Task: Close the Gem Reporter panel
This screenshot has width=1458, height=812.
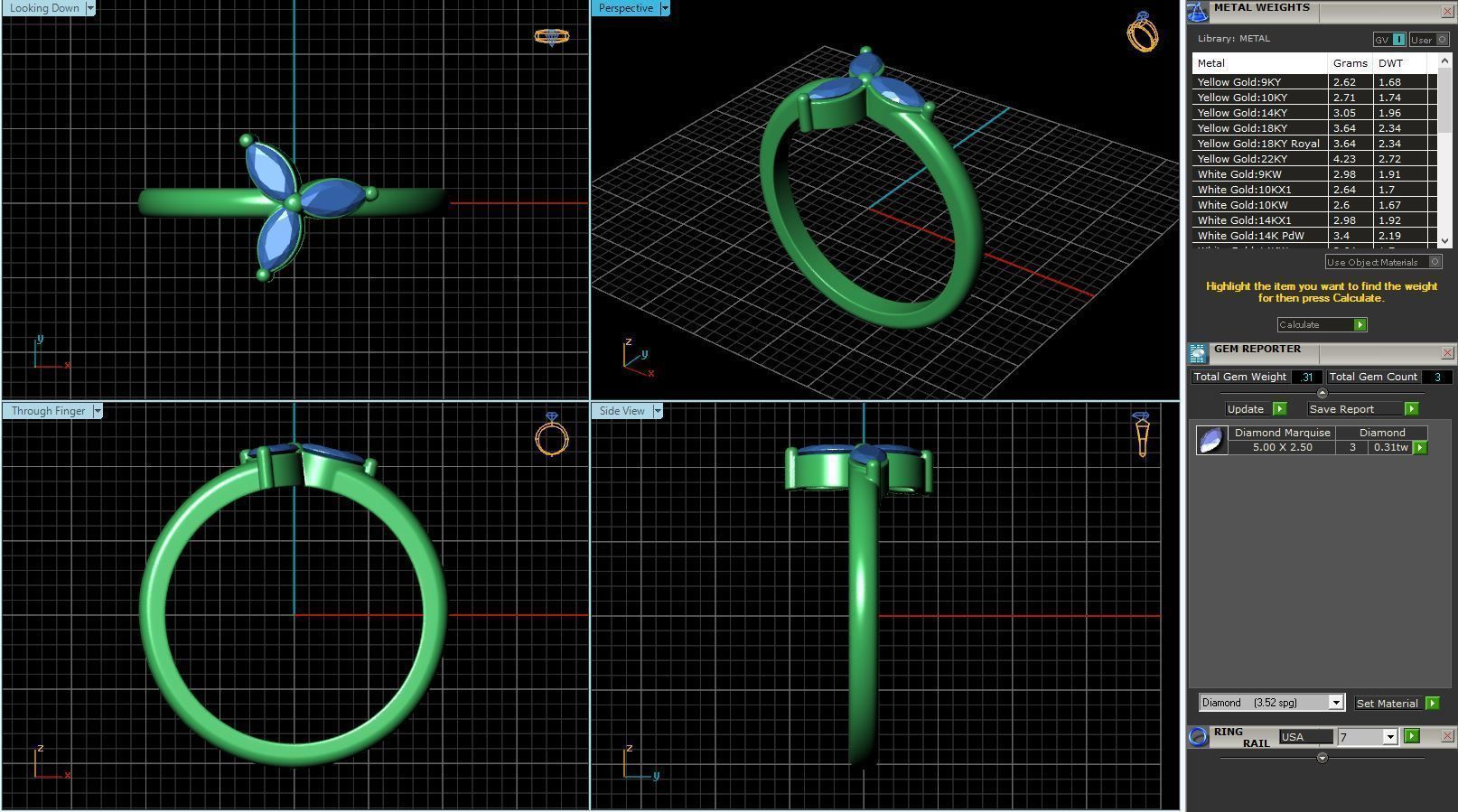Action: click(1447, 353)
